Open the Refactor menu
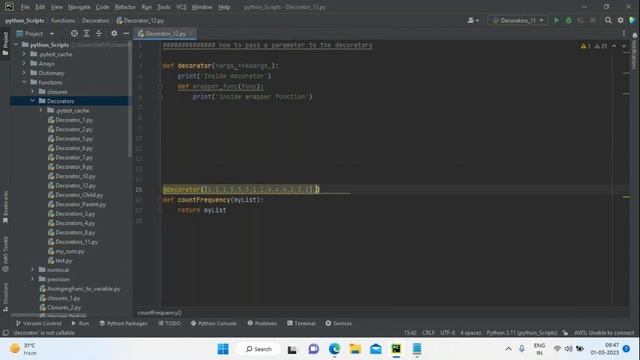Screen dimensions: 640x360 125,7
